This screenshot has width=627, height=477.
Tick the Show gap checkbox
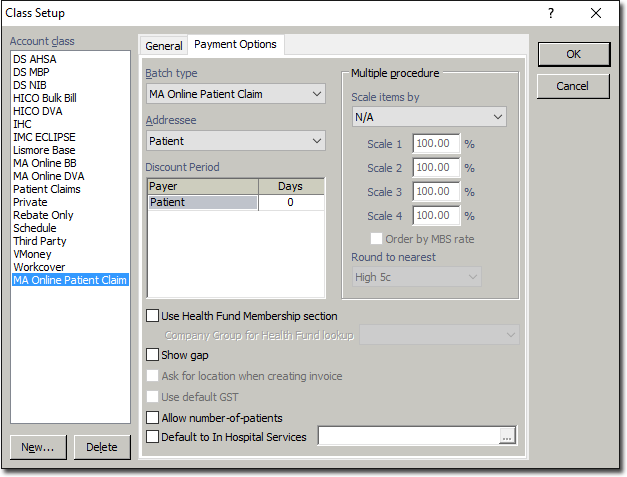153,355
